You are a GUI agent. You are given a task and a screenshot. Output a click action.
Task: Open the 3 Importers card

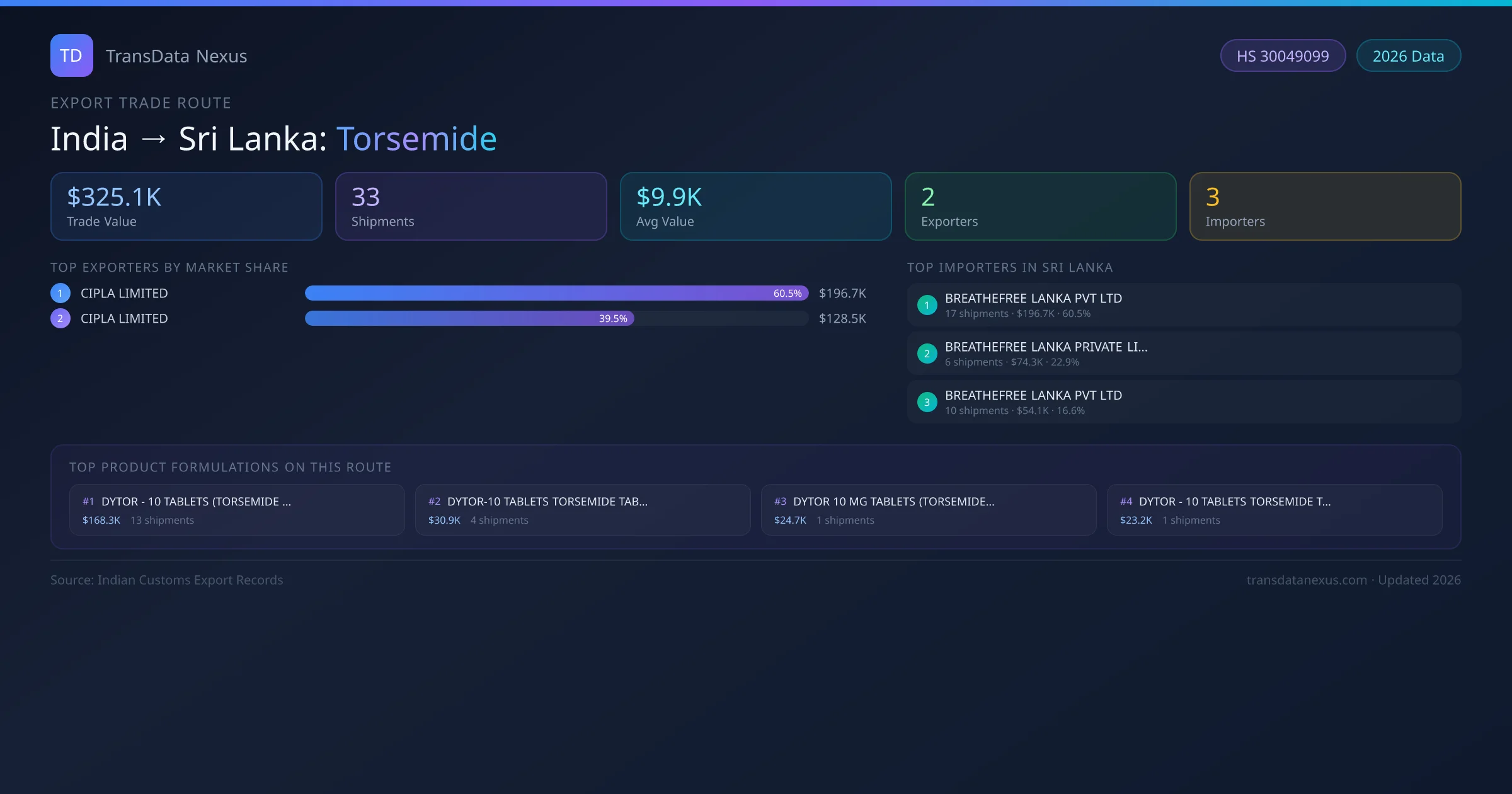tap(1325, 207)
